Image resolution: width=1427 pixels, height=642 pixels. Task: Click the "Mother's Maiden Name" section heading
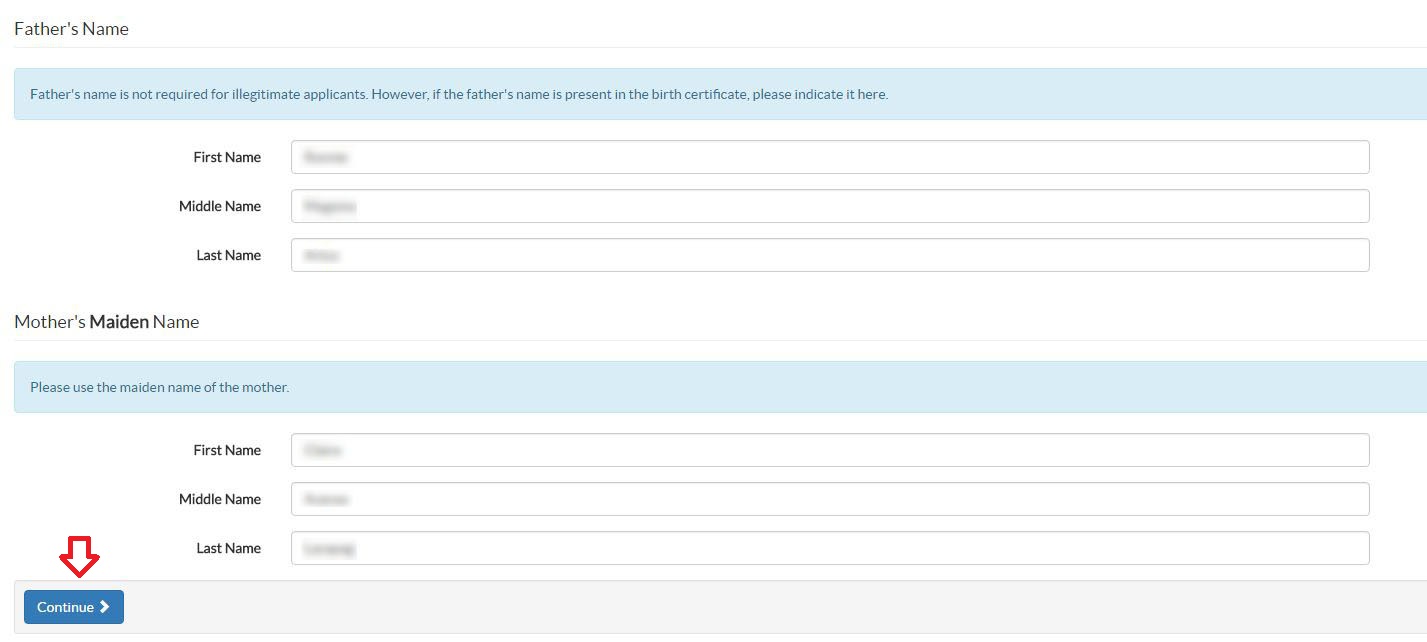(x=106, y=322)
